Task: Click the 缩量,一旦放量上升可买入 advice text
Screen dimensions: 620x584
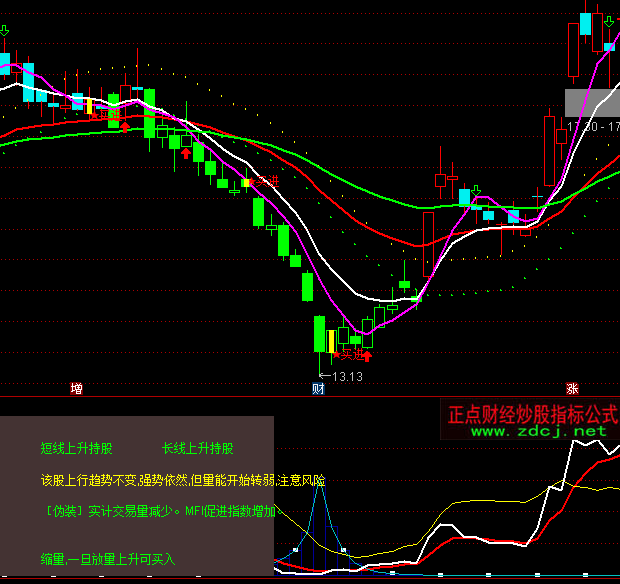Action: pos(108,558)
